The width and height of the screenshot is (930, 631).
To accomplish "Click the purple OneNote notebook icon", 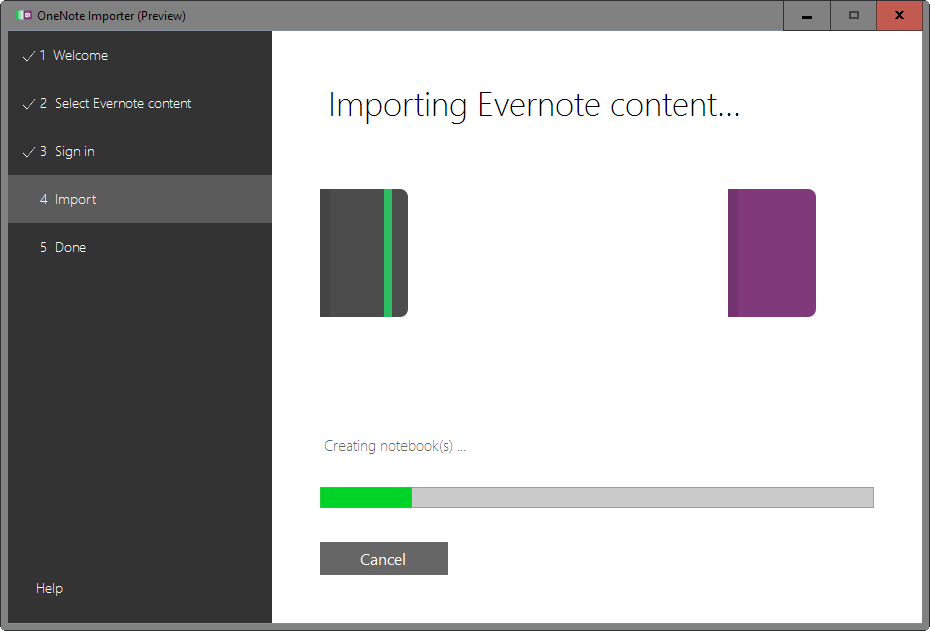I will (772, 253).
